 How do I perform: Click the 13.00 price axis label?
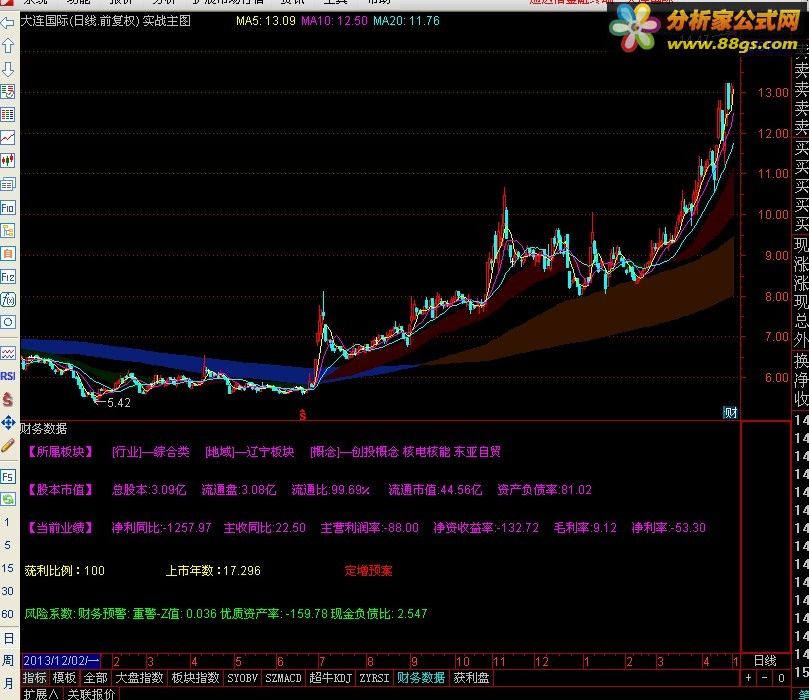(773, 92)
